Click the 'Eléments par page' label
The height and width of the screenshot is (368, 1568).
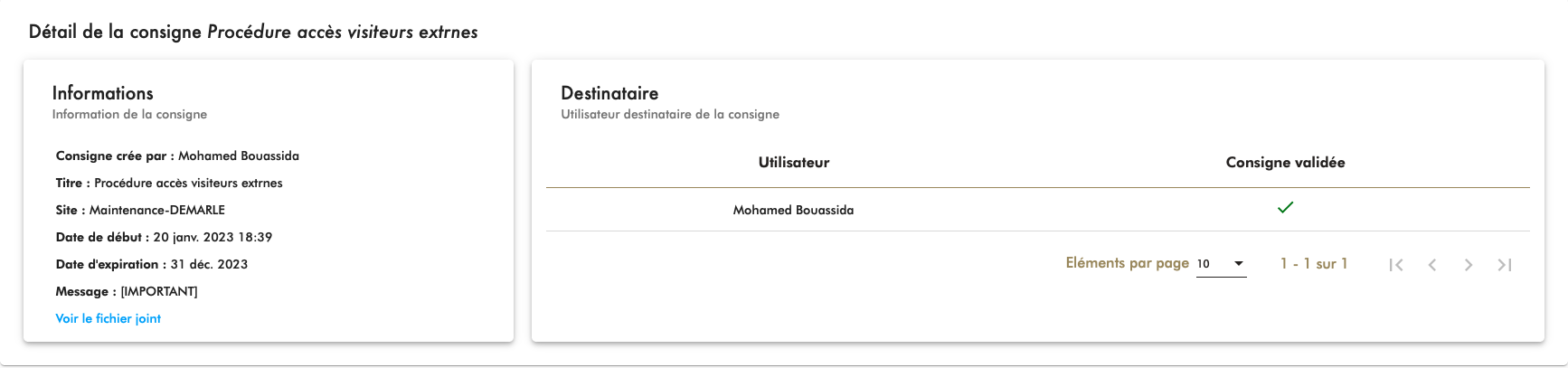[x=1127, y=263]
